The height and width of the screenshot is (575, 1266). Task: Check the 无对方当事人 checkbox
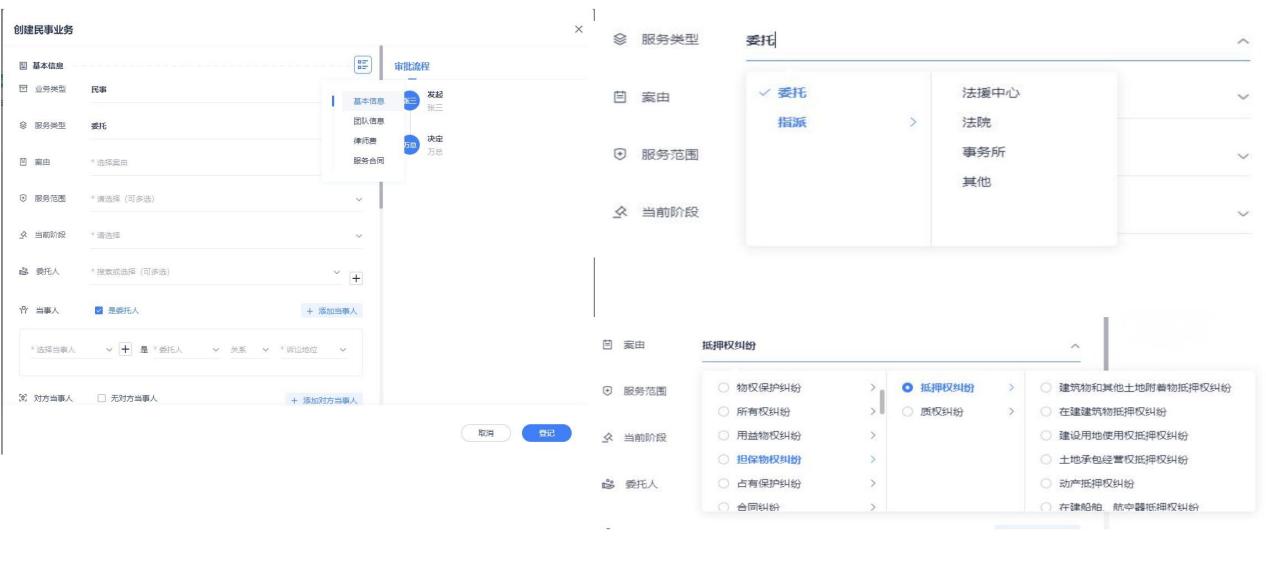[x=101, y=398]
